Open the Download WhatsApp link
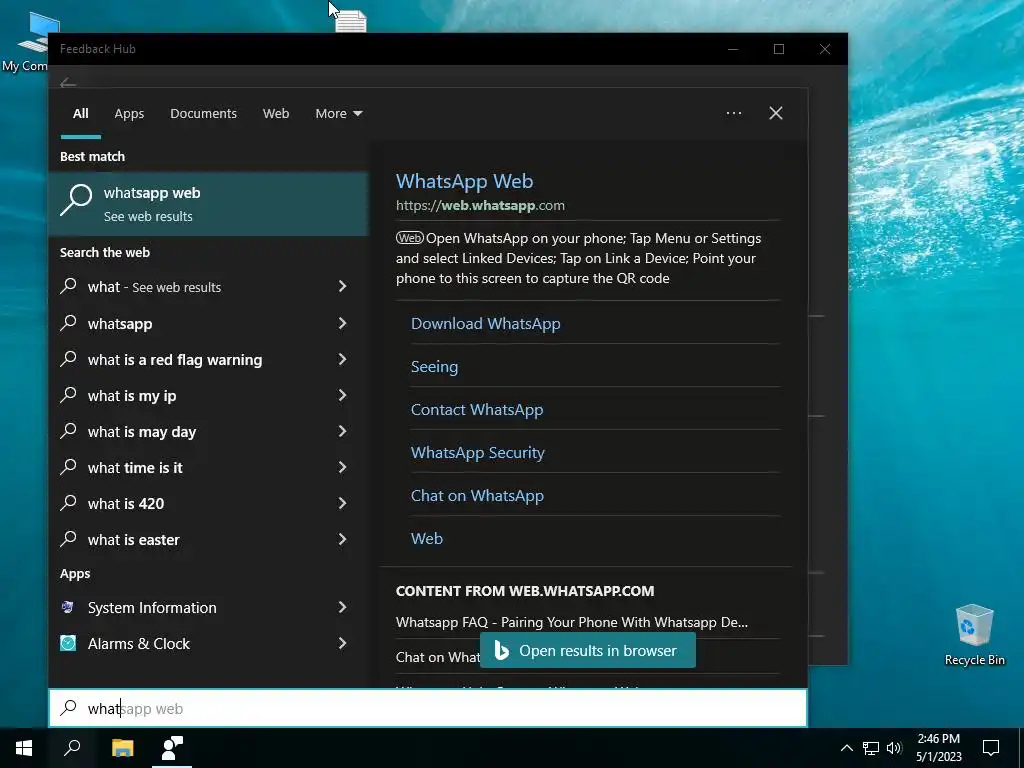 point(485,323)
